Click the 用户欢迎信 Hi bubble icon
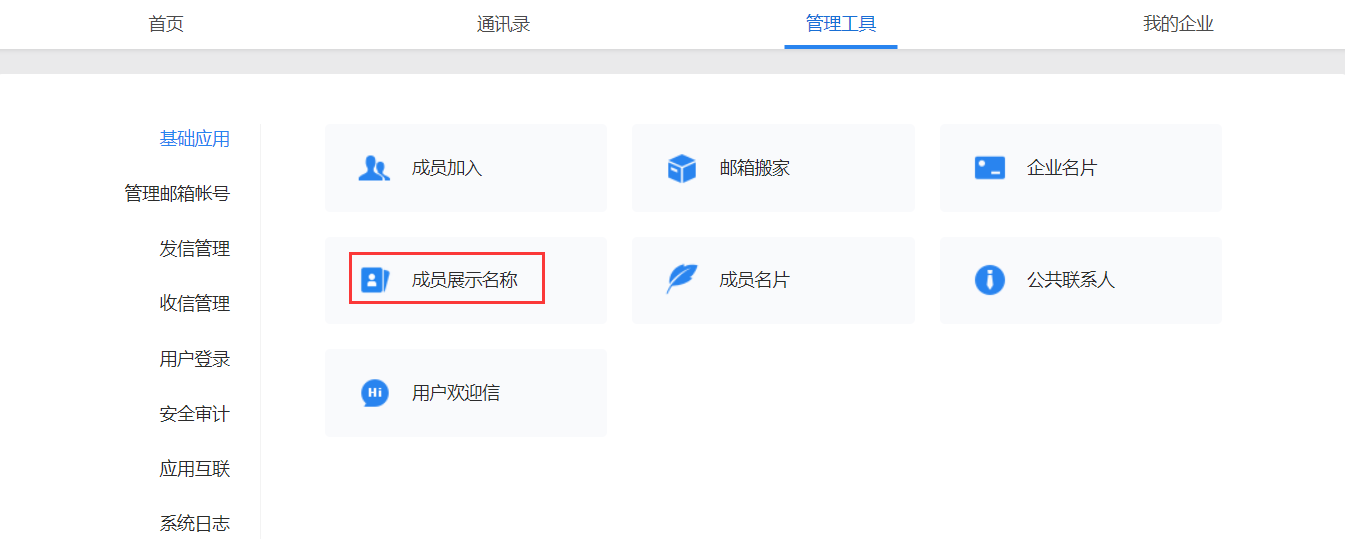The height and width of the screenshot is (548, 1345). (374, 393)
